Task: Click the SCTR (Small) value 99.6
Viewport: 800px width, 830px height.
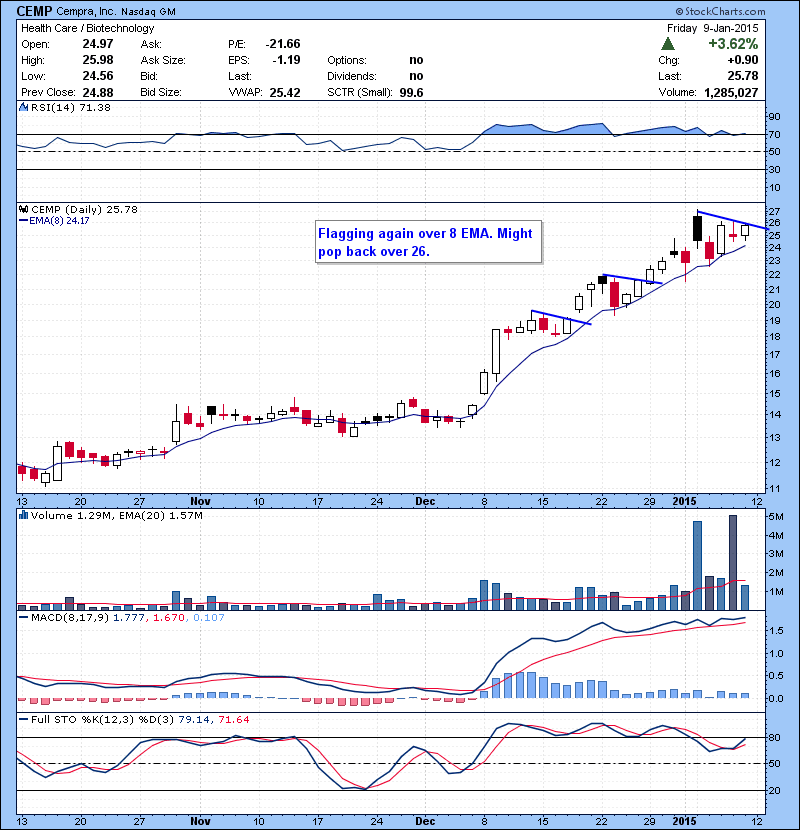Action: (411, 93)
